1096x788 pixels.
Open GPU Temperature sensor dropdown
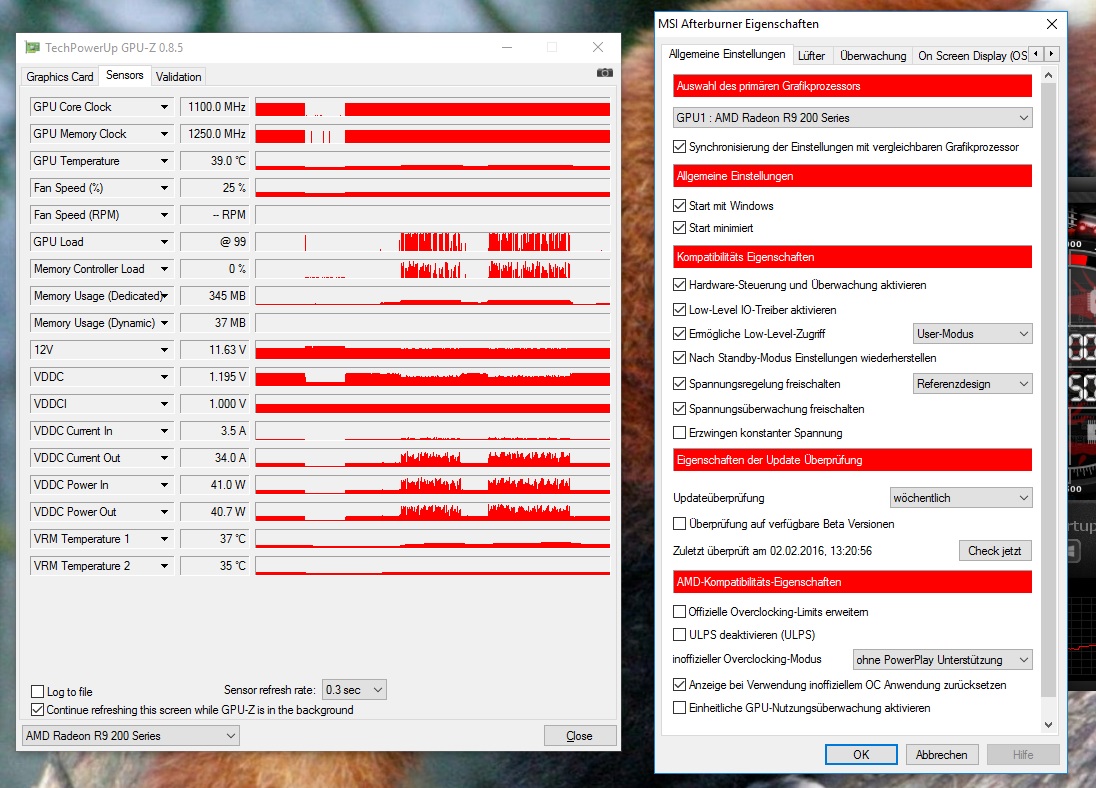[x=164, y=161]
